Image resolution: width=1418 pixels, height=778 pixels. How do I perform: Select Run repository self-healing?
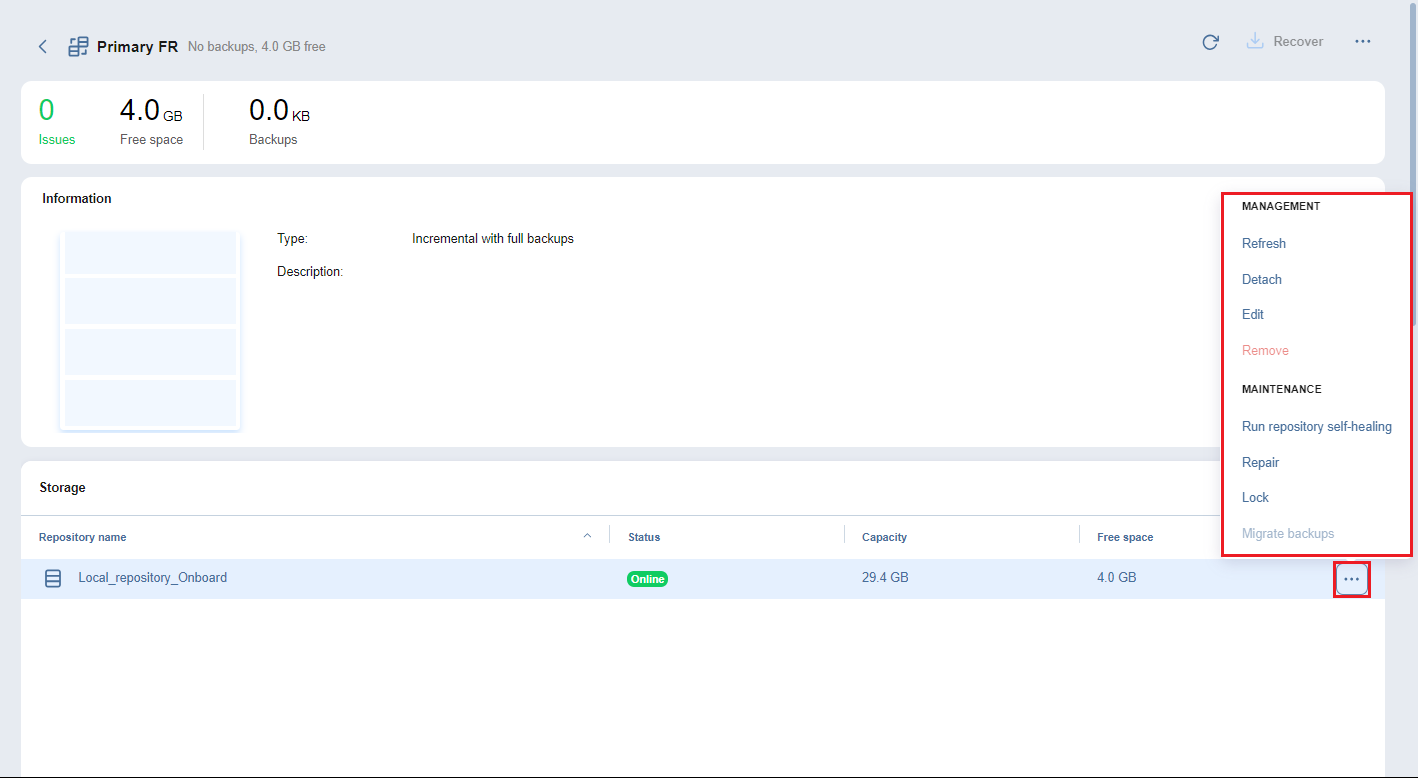tap(1316, 426)
